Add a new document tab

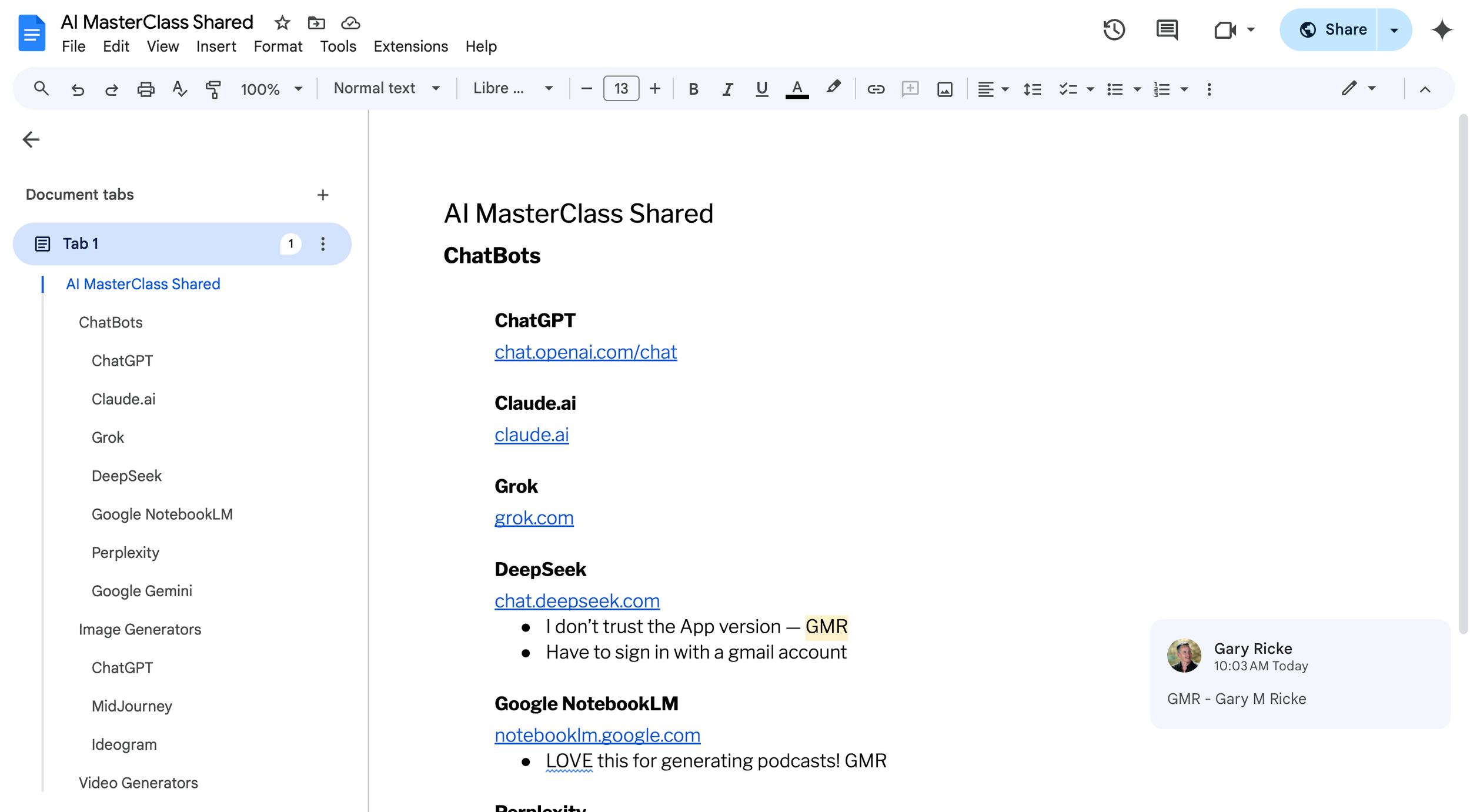[x=322, y=195]
